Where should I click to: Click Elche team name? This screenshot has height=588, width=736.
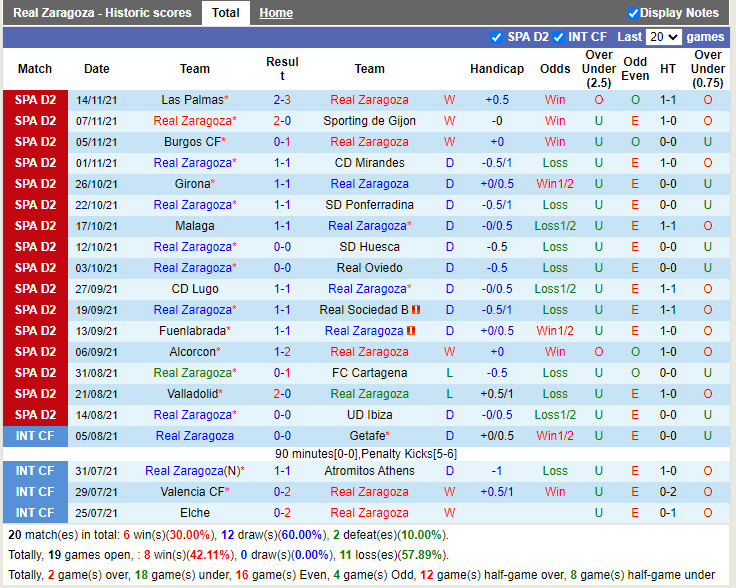tap(194, 513)
